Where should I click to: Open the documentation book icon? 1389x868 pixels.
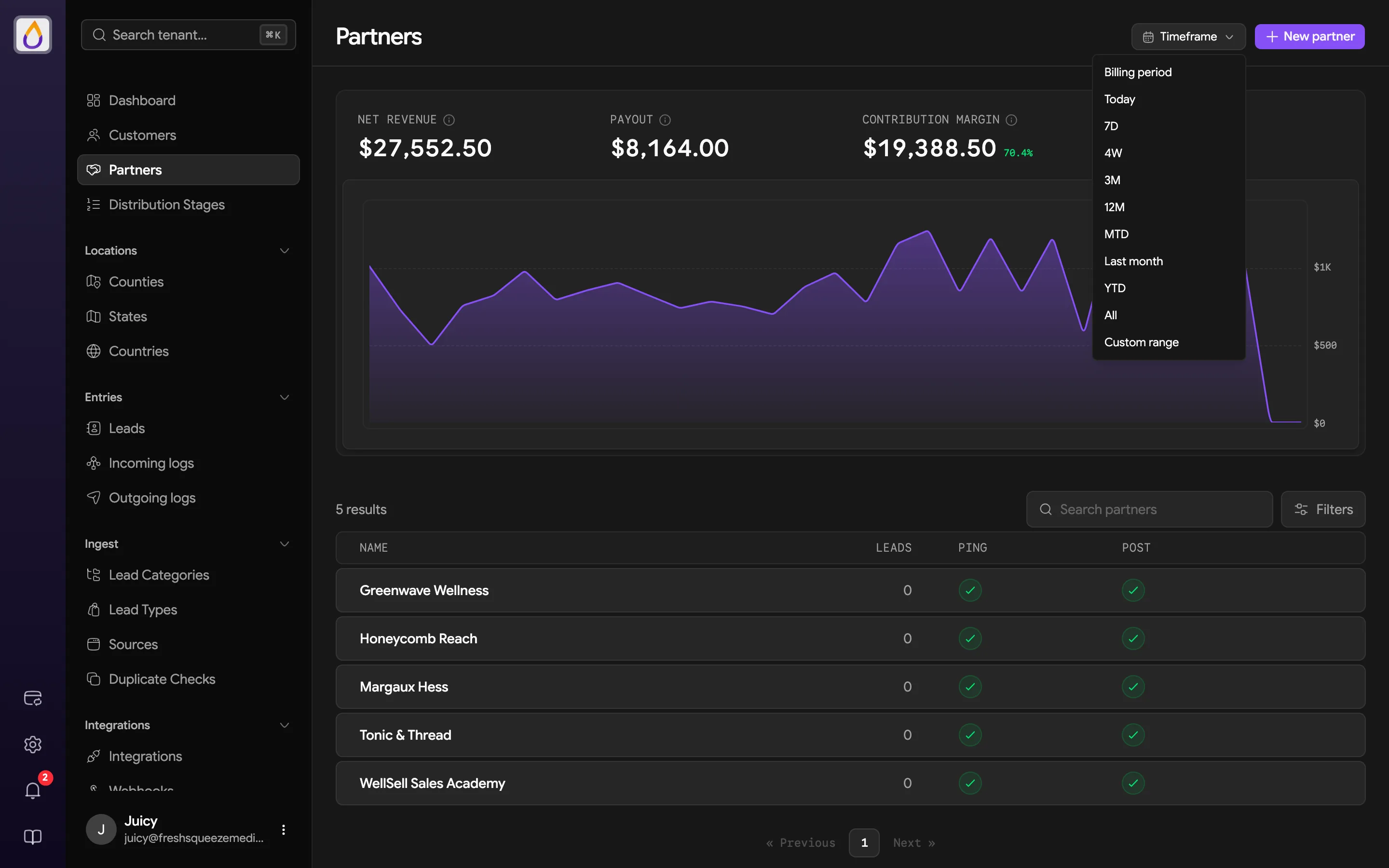click(x=33, y=837)
